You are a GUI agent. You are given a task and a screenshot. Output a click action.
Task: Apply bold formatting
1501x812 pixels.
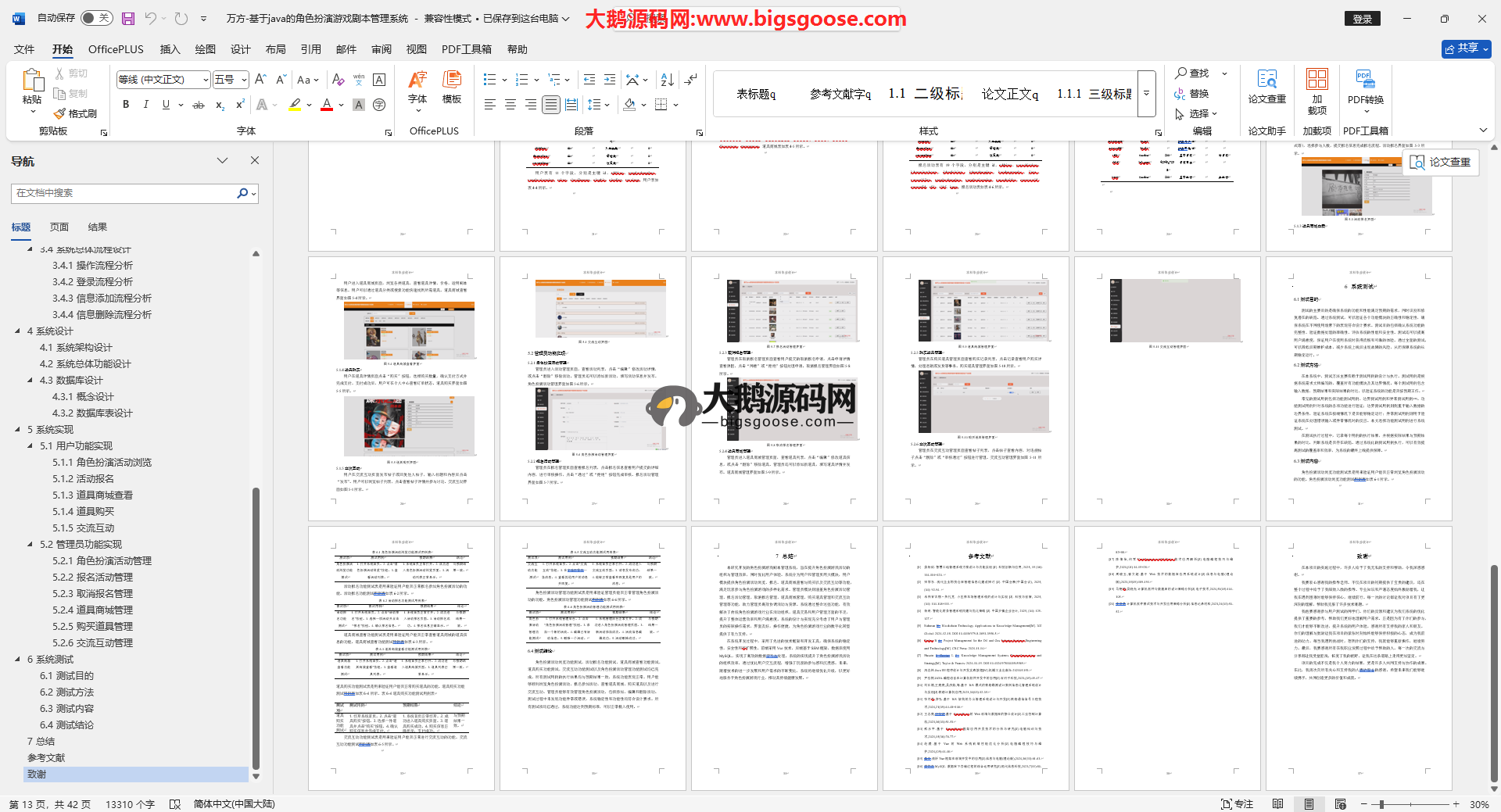coord(126,105)
